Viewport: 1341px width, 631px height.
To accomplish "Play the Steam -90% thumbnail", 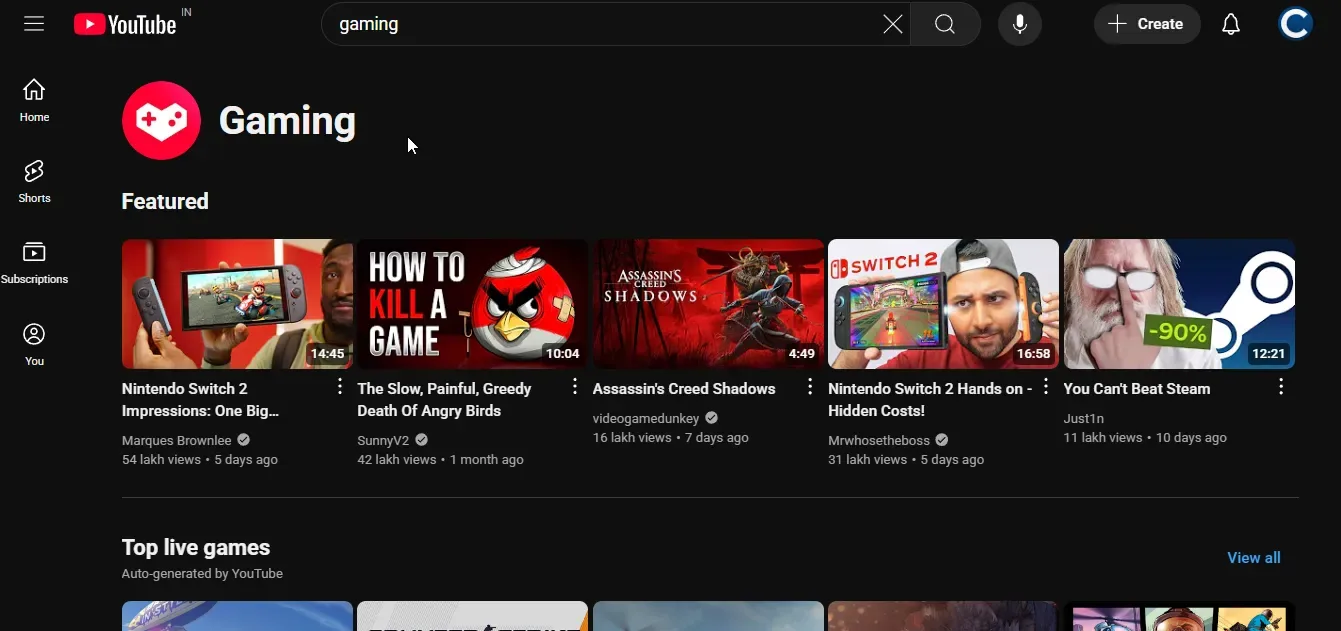I will click(1179, 304).
